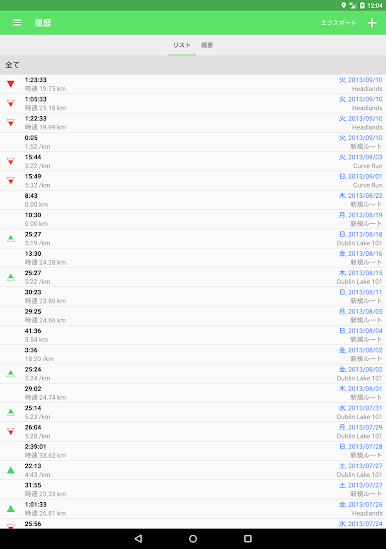Image resolution: width=386 pixels, height=549 pixels.
Task: Open the 29:02 activity entry
Action: 193,393
